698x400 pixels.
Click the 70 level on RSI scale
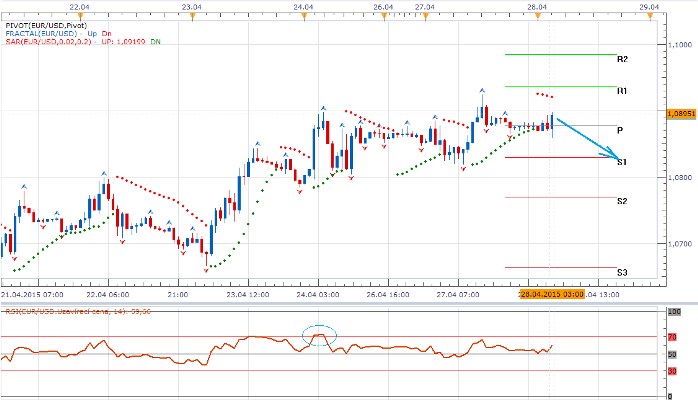[x=673, y=338]
